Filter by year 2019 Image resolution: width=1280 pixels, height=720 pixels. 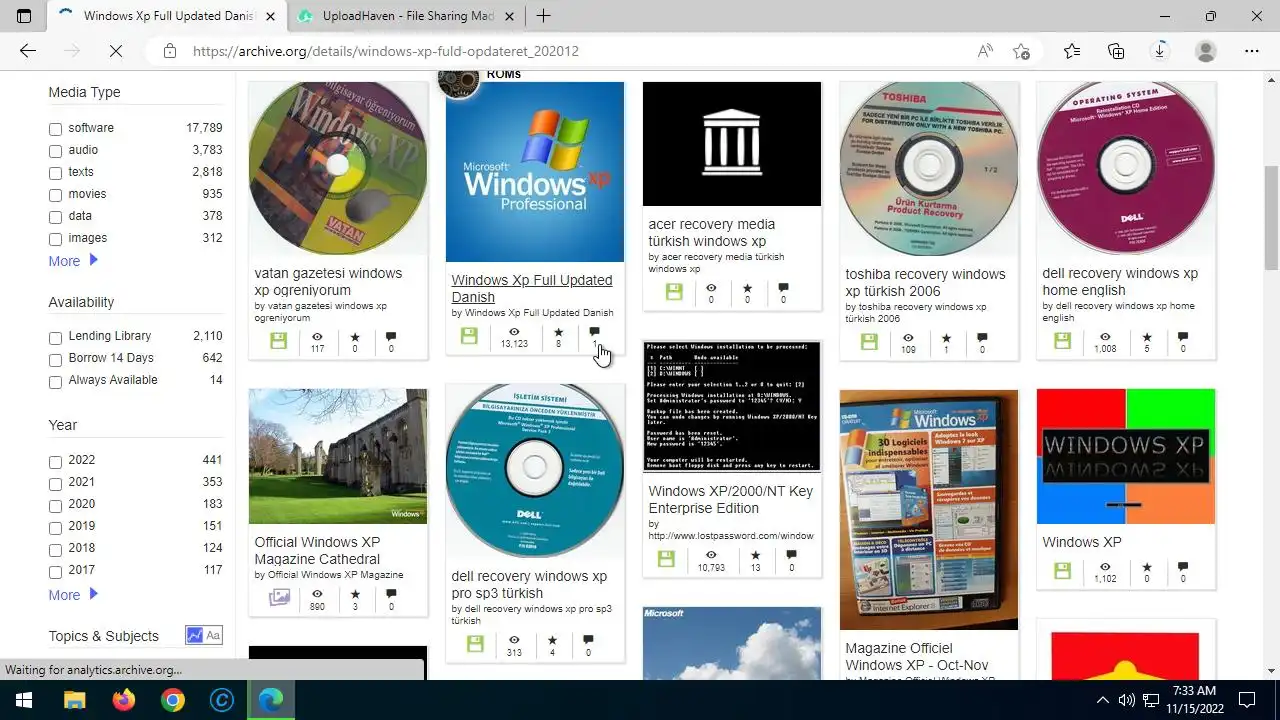(x=55, y=527)
